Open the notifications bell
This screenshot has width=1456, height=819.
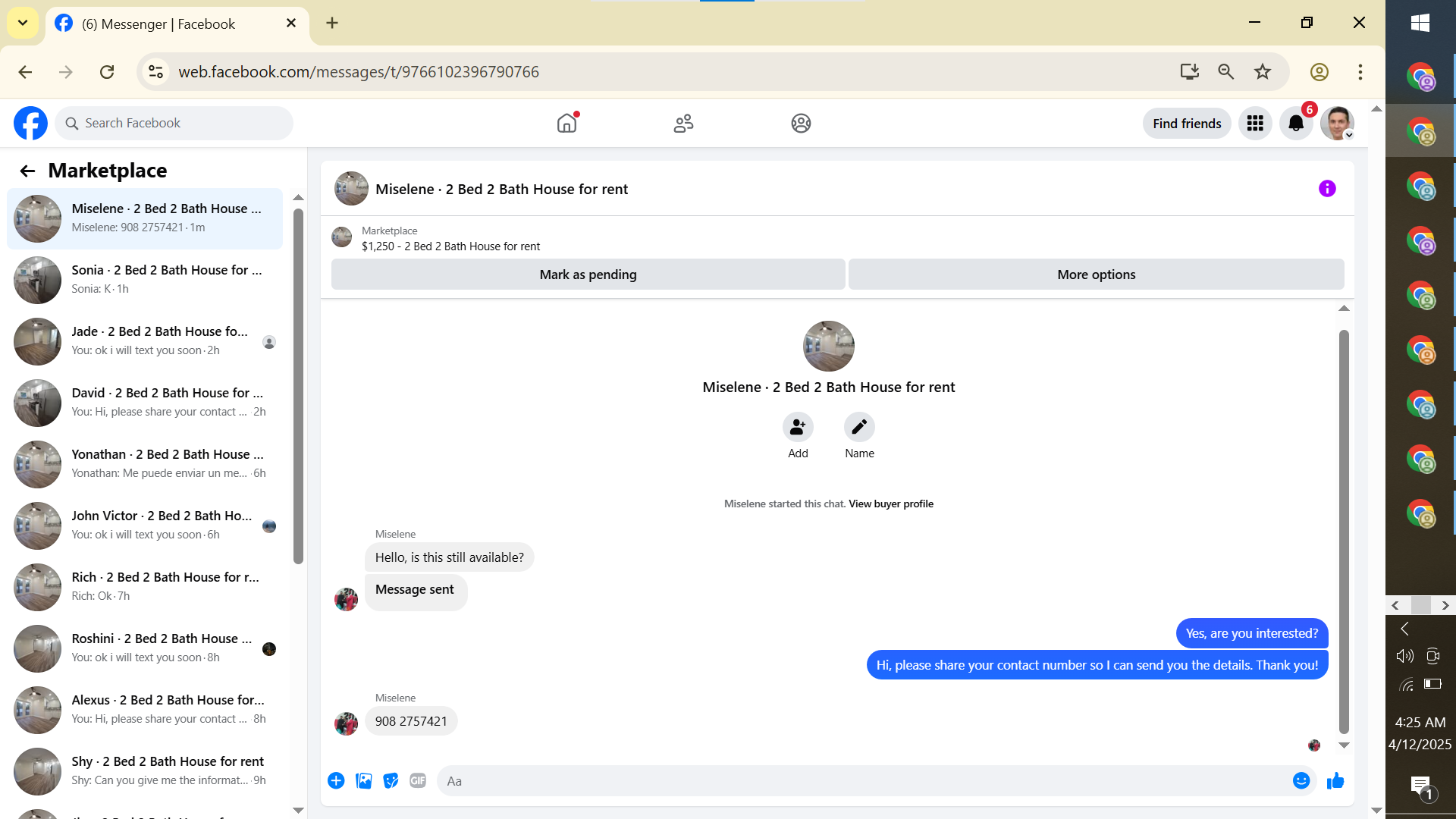(1296, 123)
